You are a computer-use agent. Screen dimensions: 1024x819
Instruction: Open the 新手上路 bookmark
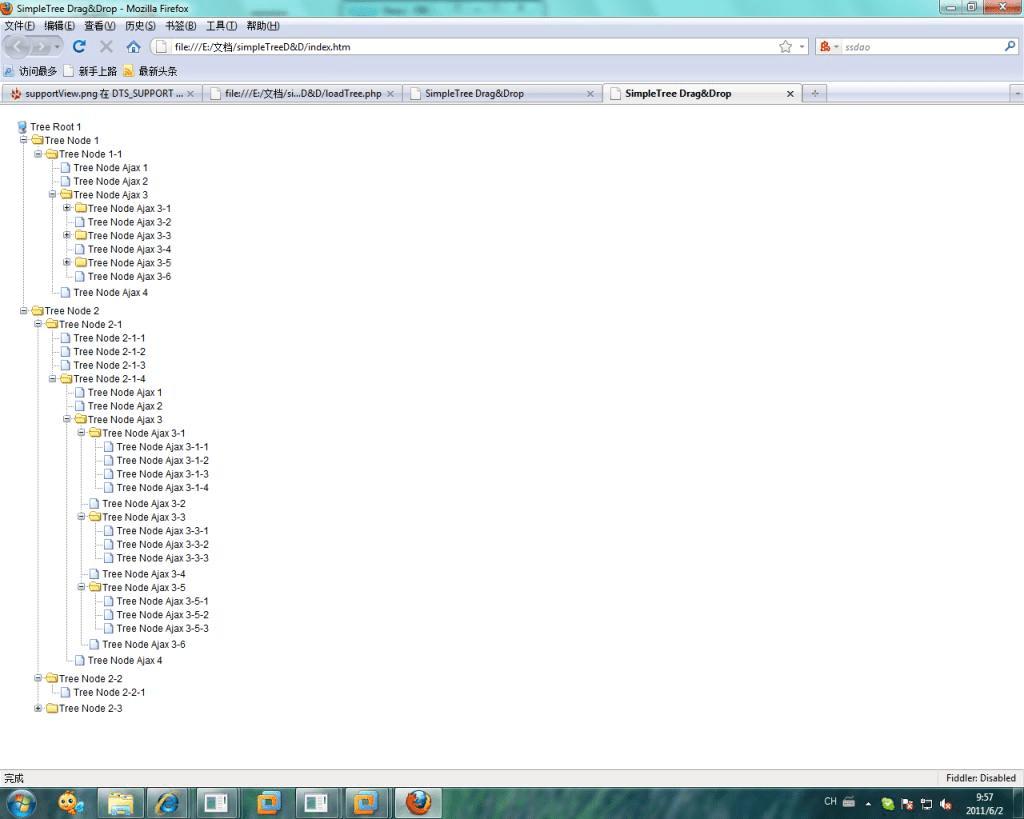click(x=90, y=71)
